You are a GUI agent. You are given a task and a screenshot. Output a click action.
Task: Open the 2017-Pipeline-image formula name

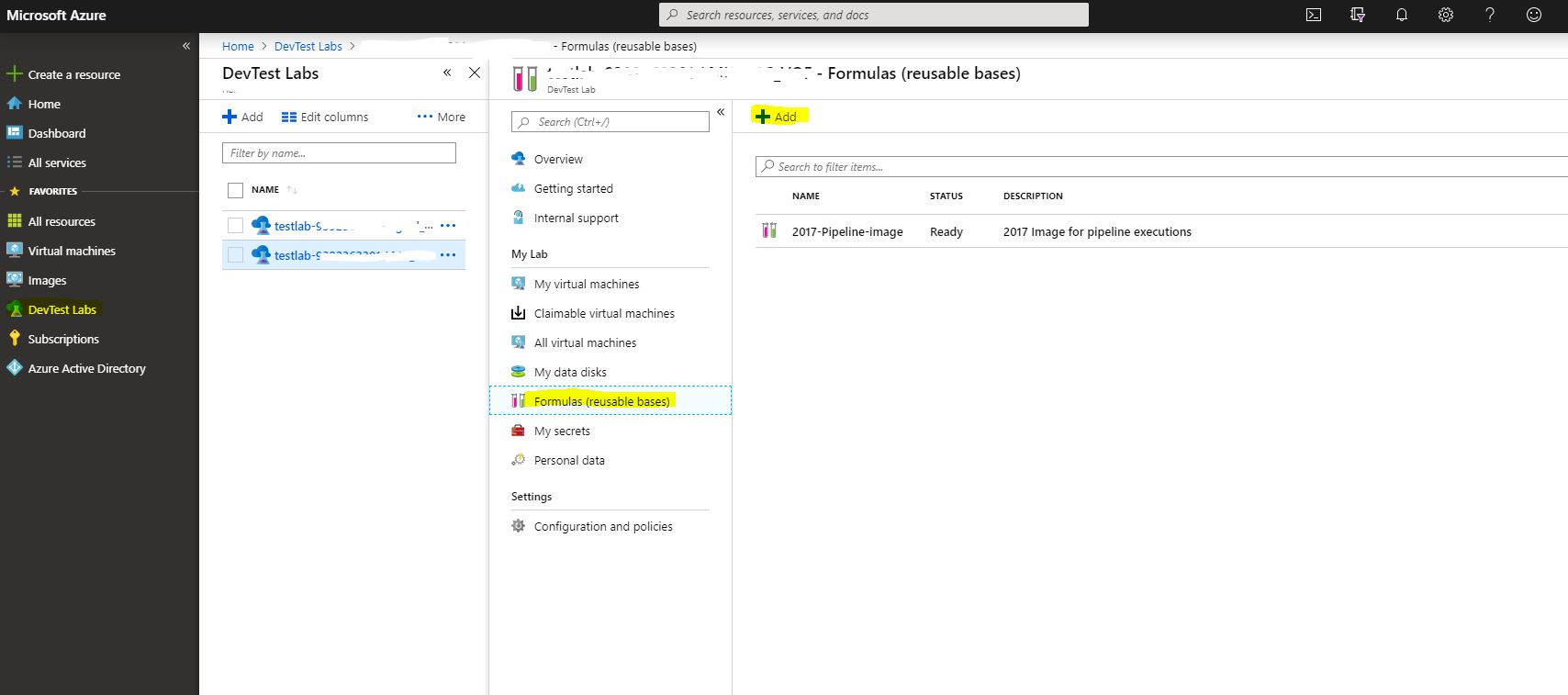tap(847, 231)
